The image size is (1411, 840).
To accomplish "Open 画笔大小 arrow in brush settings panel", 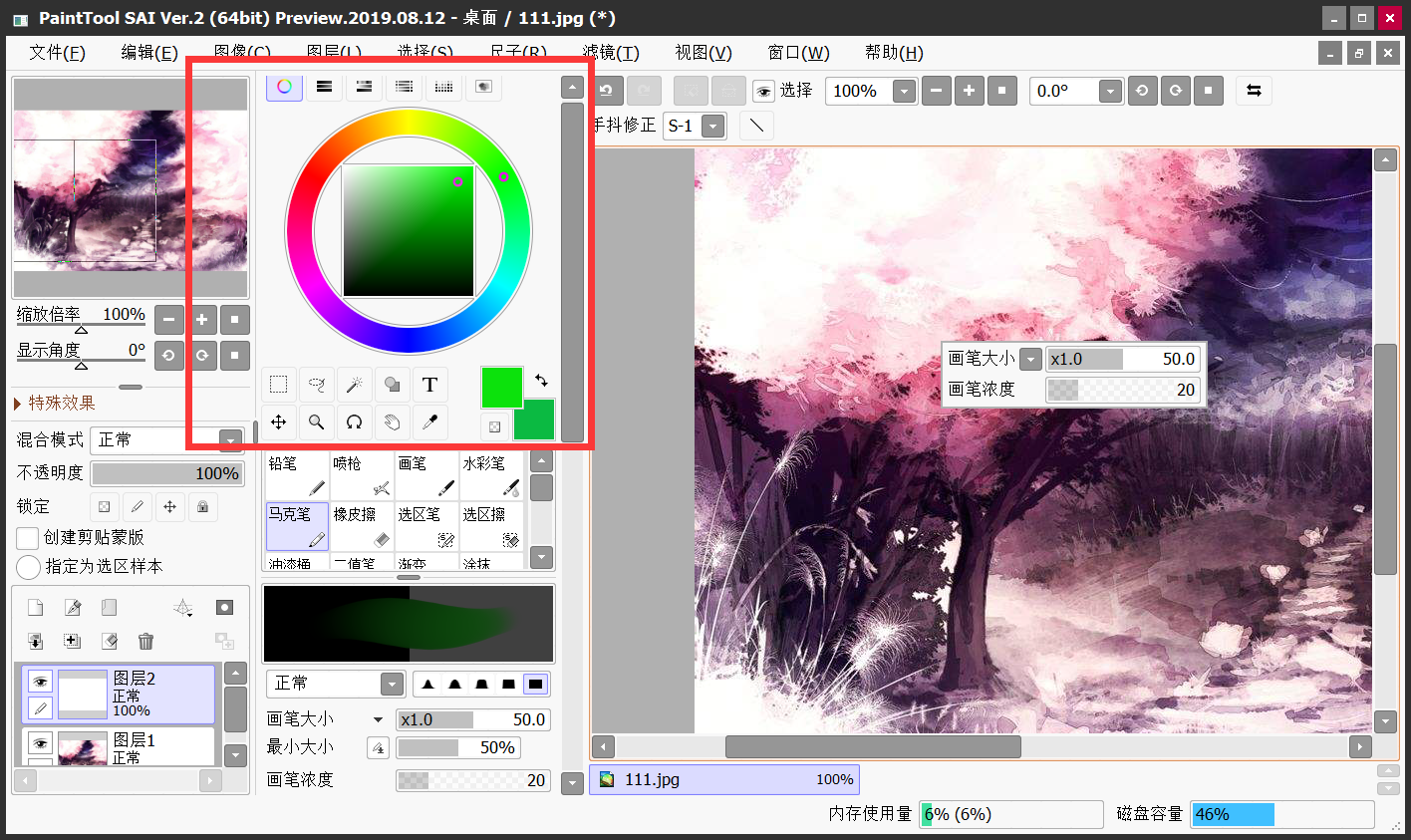I will 378,719.
